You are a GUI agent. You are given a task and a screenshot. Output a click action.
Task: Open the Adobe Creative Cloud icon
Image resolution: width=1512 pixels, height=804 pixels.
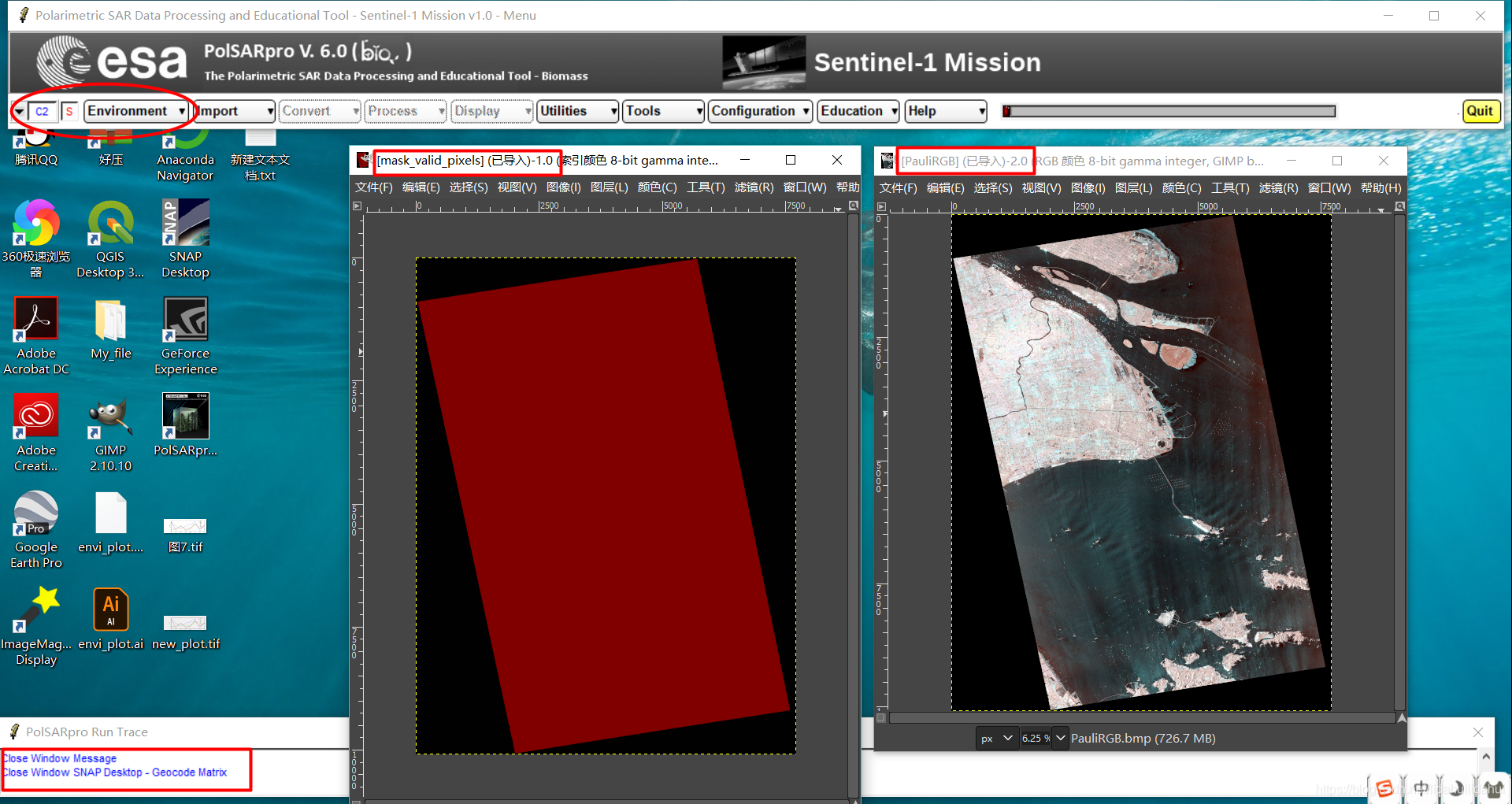(36, 432)
